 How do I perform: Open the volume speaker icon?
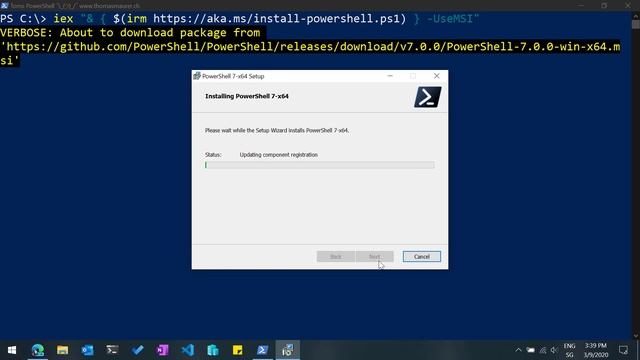[554, 350]
